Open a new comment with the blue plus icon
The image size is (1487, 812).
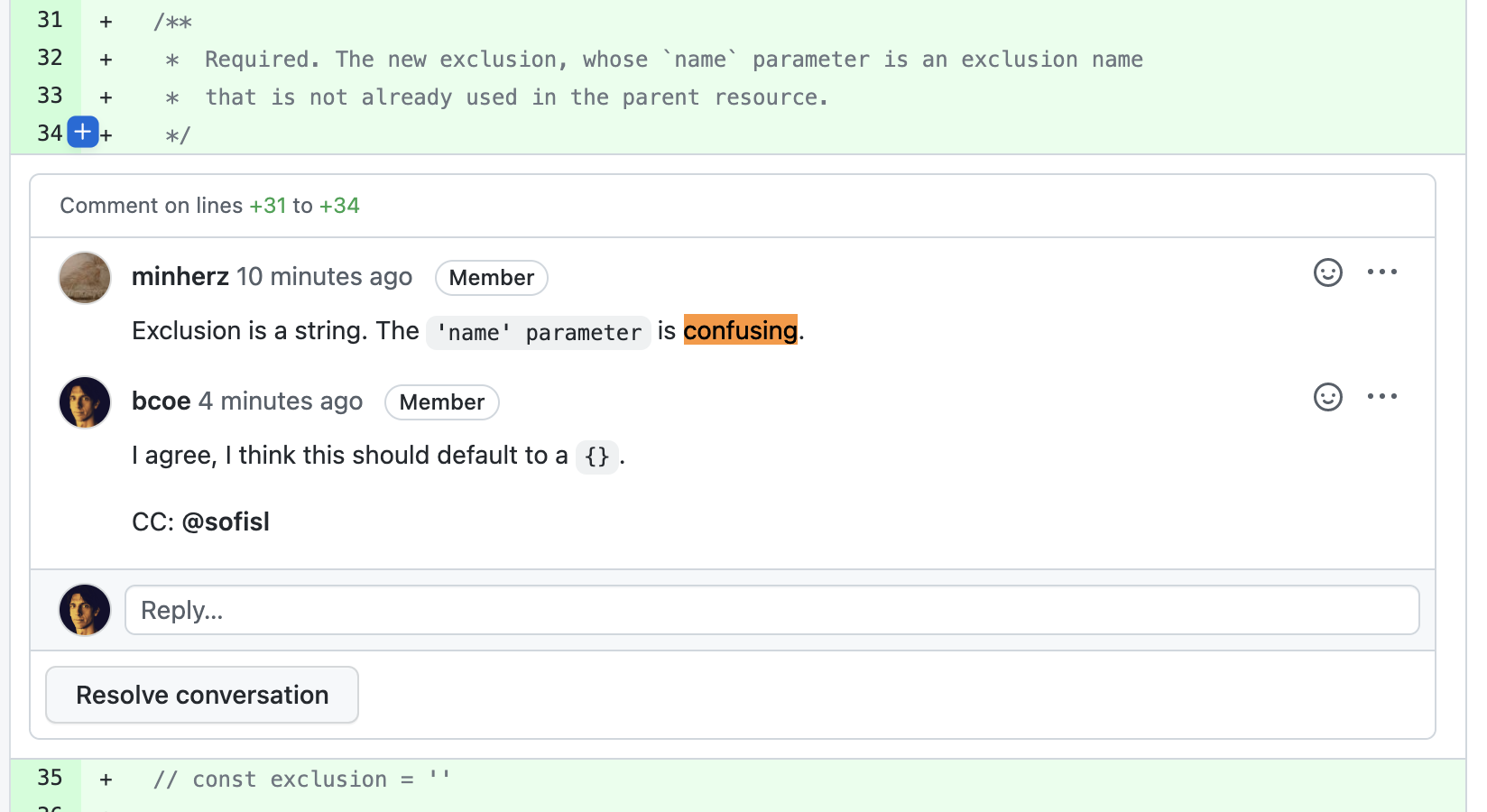click(82, 132)
